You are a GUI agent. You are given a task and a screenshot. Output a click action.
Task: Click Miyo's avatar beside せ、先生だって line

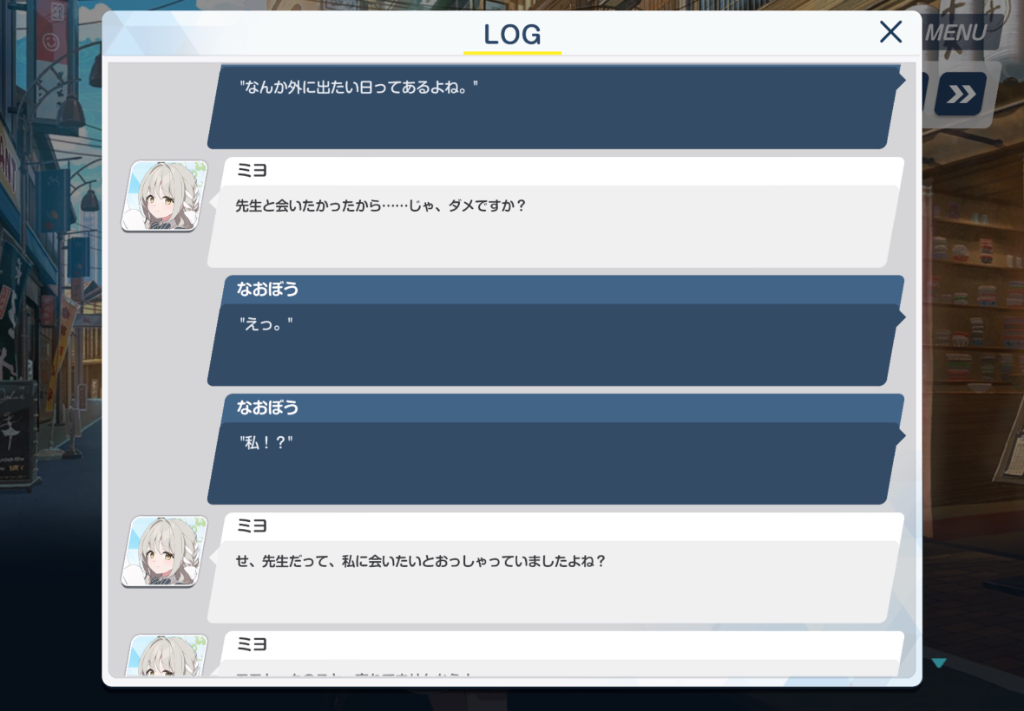165,552
